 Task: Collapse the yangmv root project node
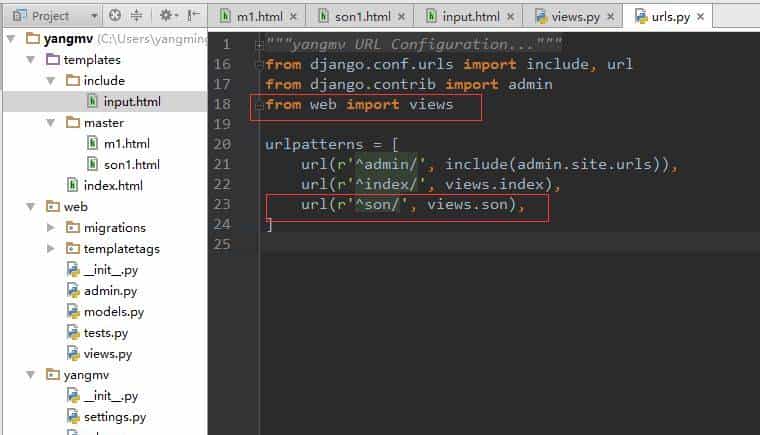(x=11, y=38)
